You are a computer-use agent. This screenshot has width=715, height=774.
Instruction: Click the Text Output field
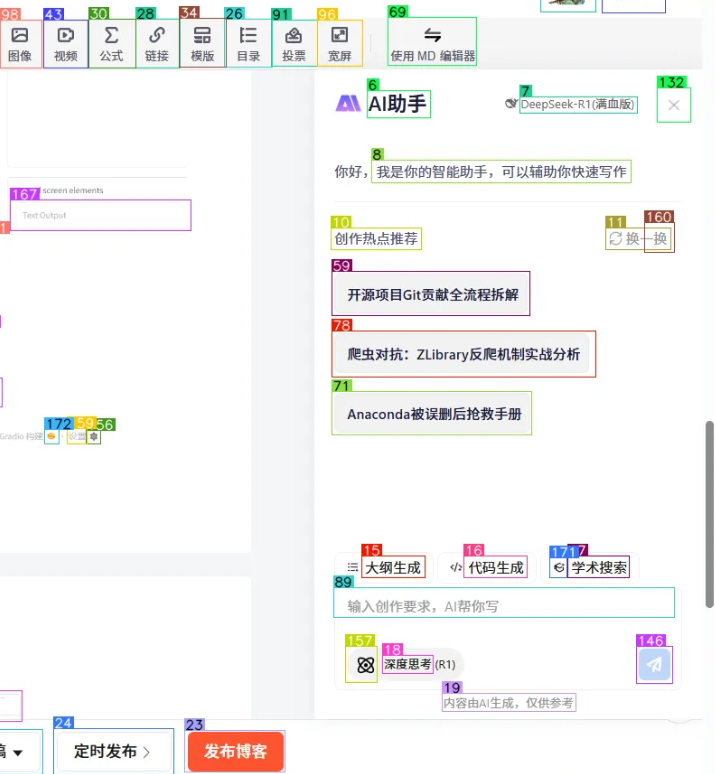point(101,215)
